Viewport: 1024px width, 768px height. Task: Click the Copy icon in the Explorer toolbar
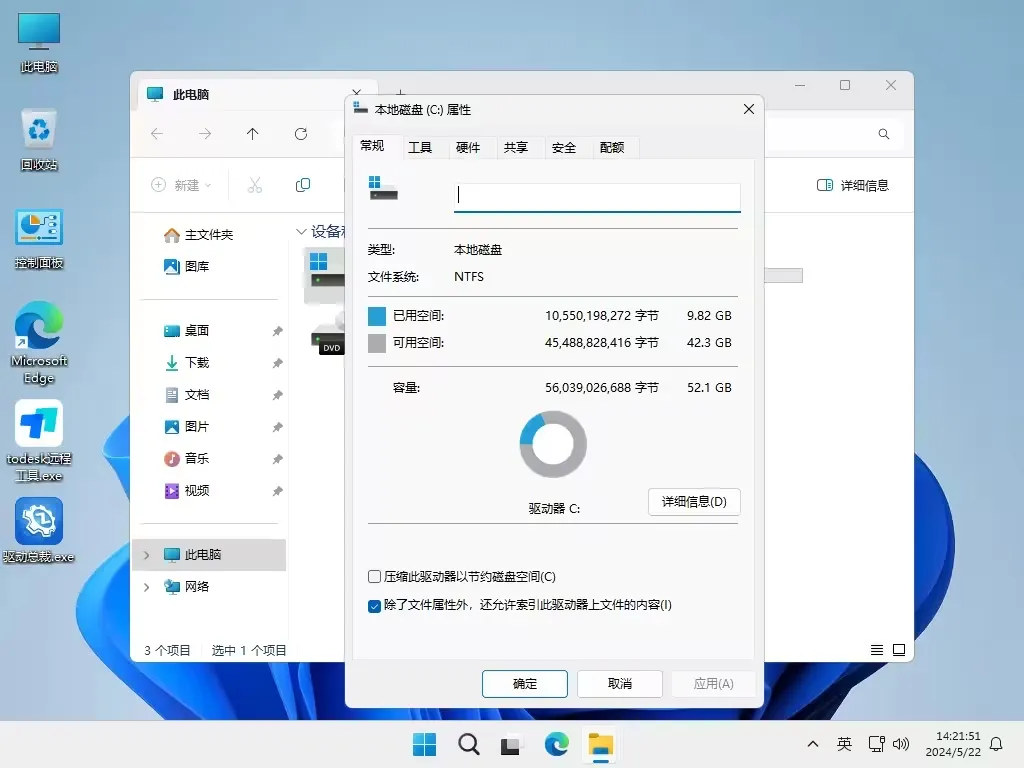point(303,185)
